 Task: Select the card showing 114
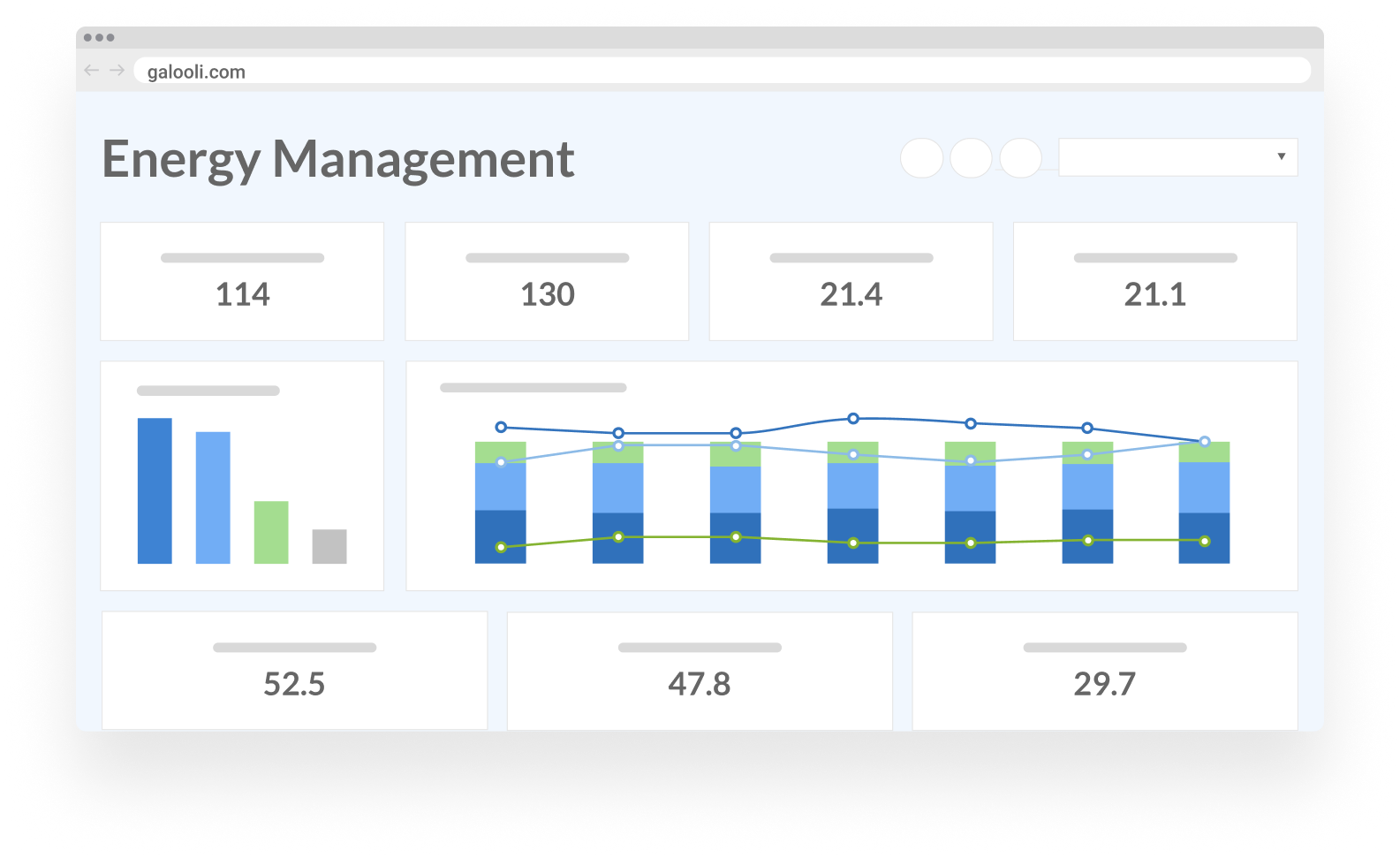[x=242, y=282]
